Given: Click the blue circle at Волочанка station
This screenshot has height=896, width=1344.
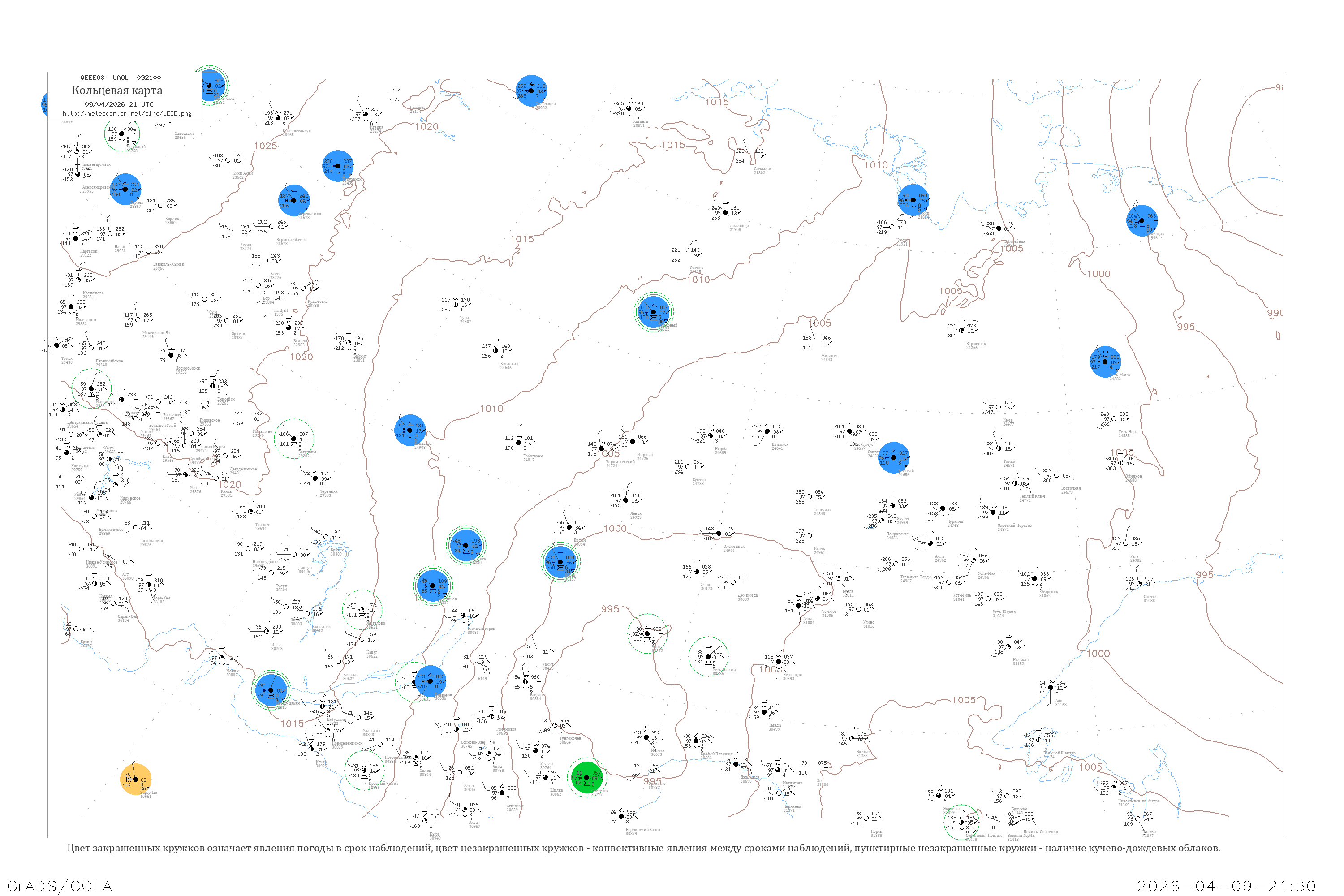Looking at the screenshot, I should (531, 90).
